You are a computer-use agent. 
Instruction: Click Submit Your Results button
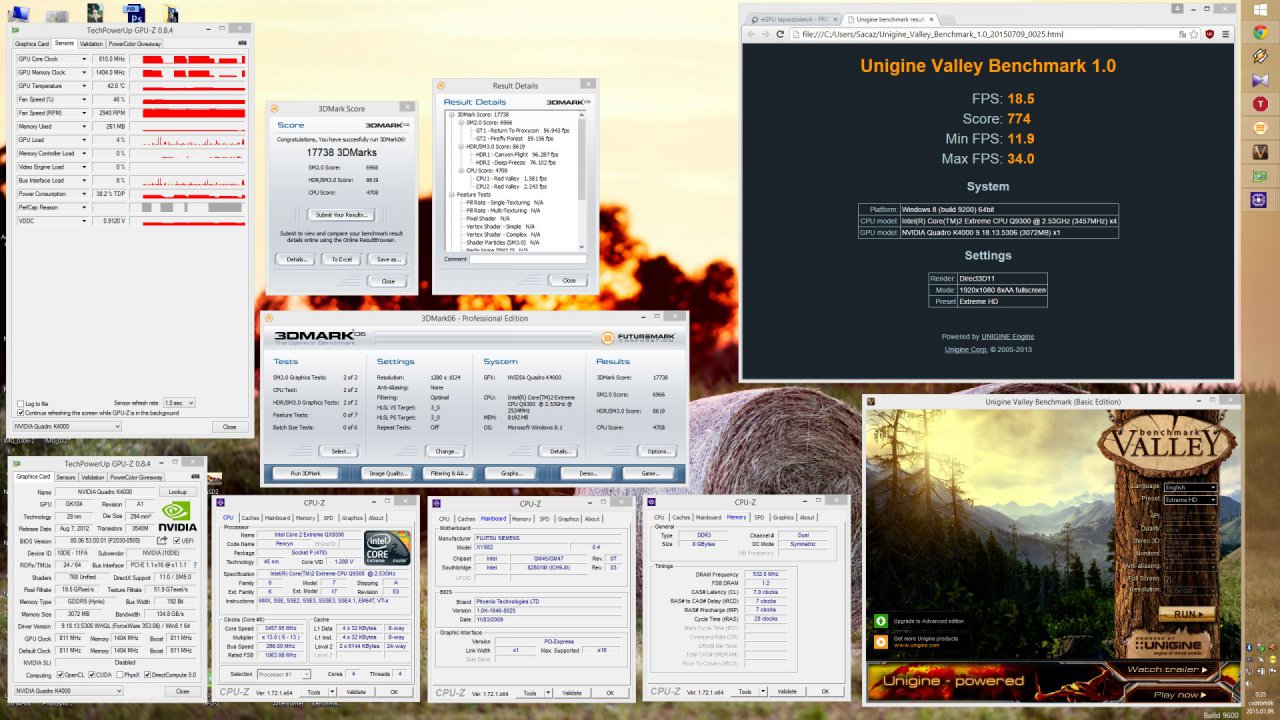pyautogui.click(x=342, y=214)
